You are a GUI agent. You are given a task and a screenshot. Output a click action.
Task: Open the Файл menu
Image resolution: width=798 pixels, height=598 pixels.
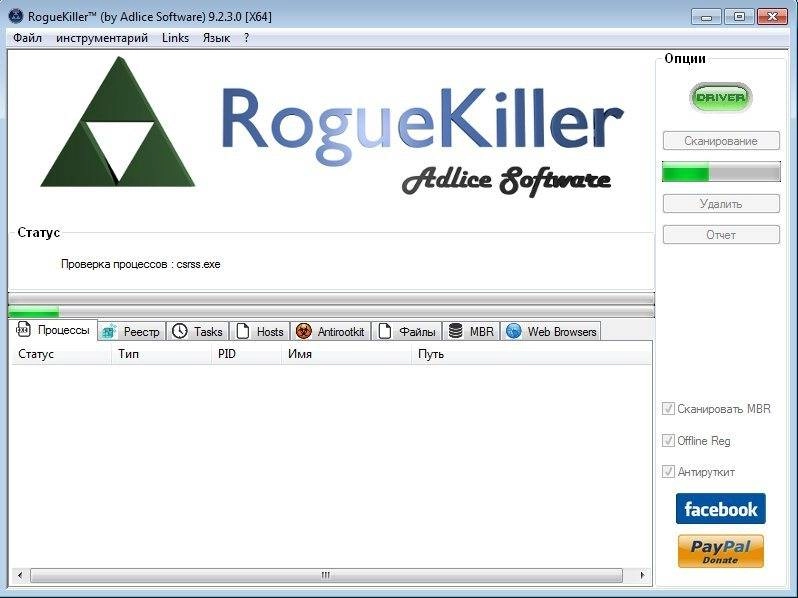[27, 38]
